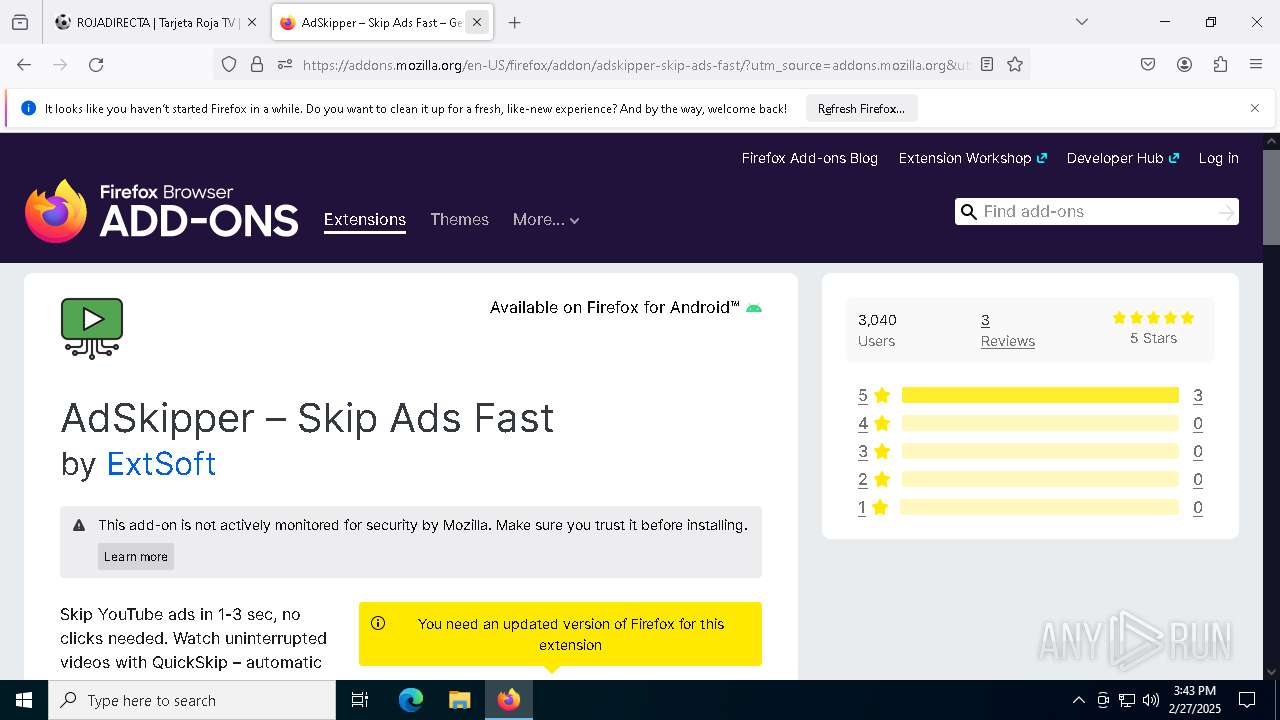This screenshot has width=1280, height=720.
Task: Open a new tab with plus button
Action: click(514, 22)
